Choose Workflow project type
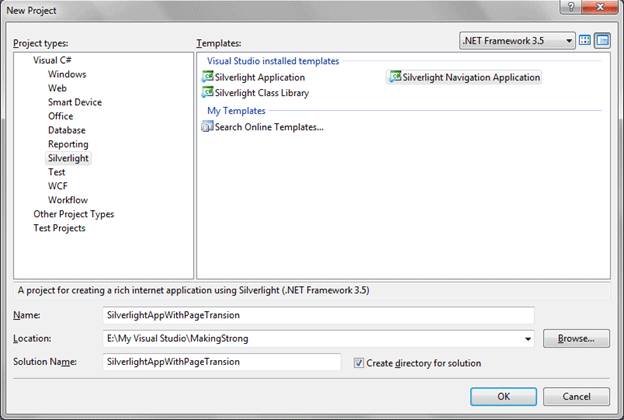Viewport: 624px width, 420px height. point(68,200)
